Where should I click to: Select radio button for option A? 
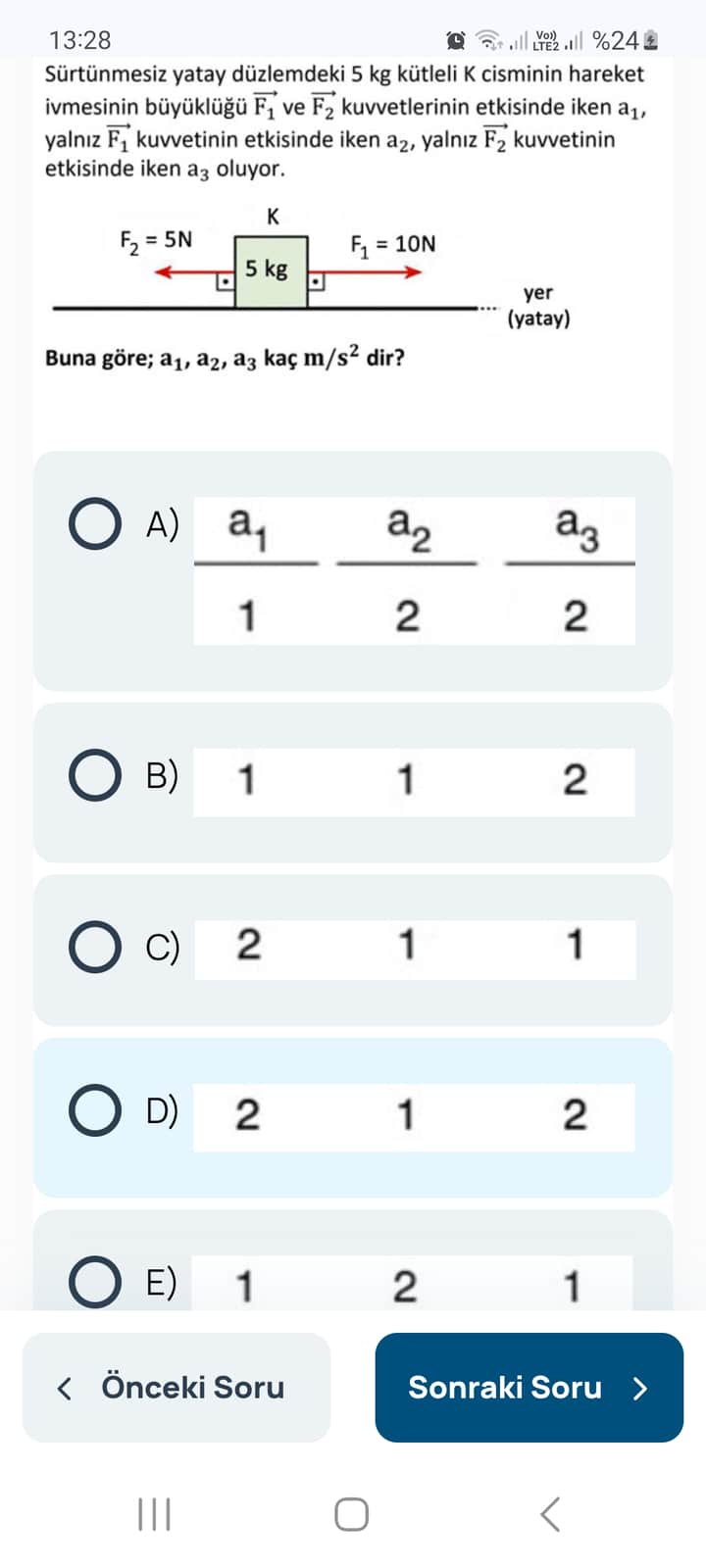(x=95, y=523)
